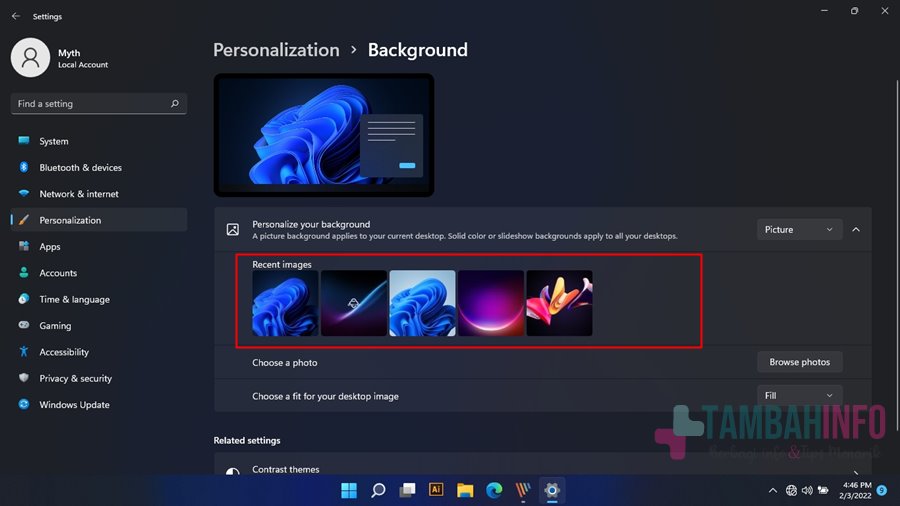
Task: Launch Adobe Illustrator from the taskbar
Action: tap(436, 490)
